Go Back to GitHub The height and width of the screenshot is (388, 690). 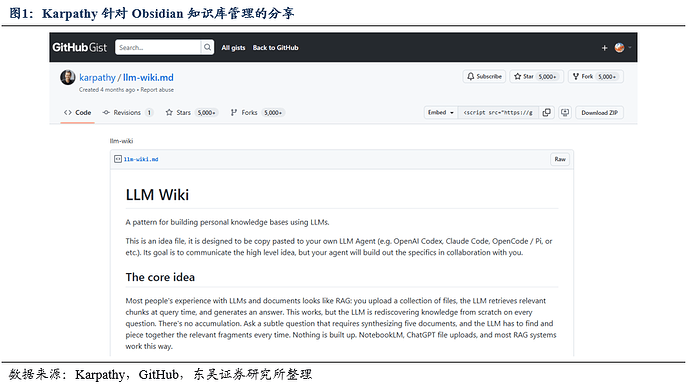coord(275,48)
